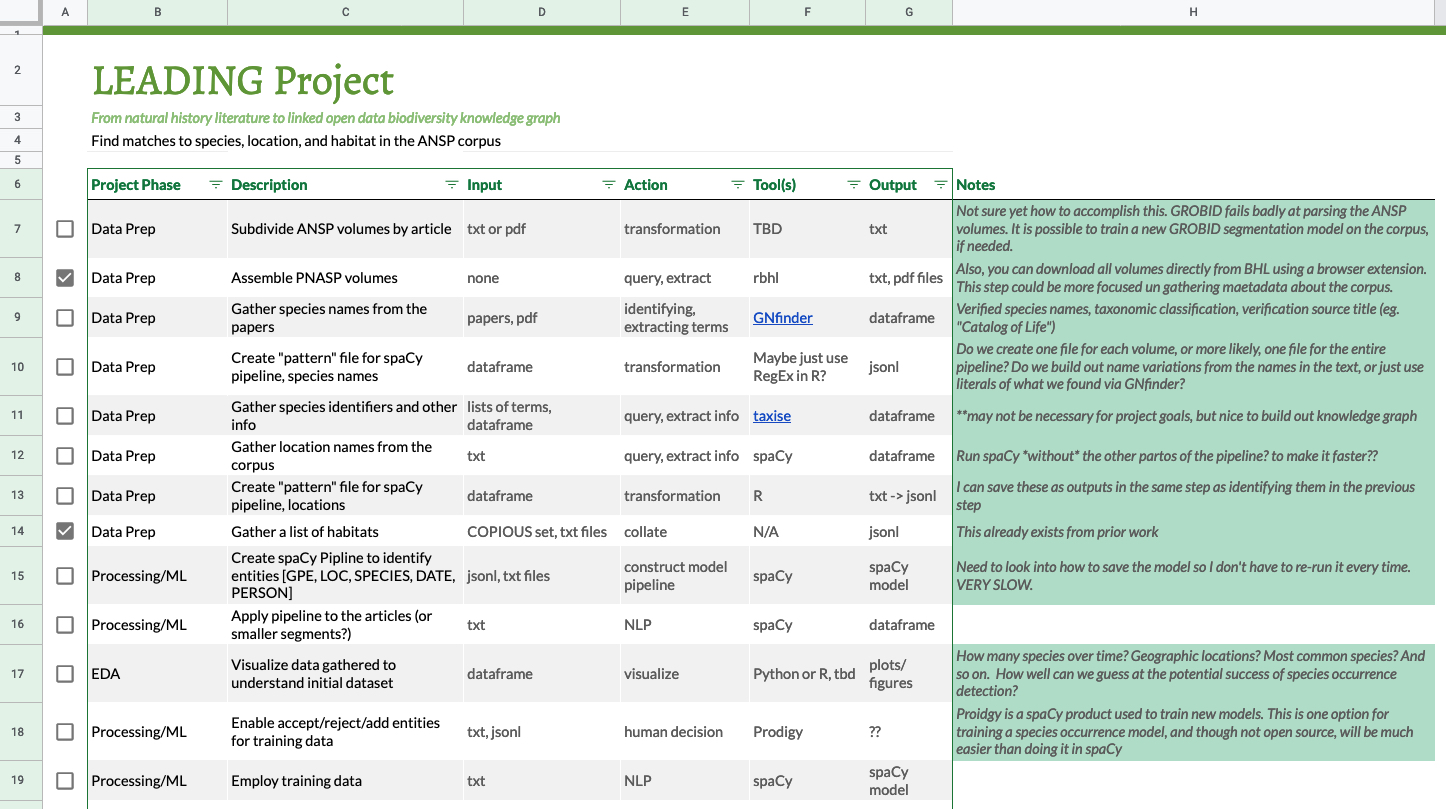
Task: Tick checkbox for Gather species identifiers row
Action: [x=65, y=416]
